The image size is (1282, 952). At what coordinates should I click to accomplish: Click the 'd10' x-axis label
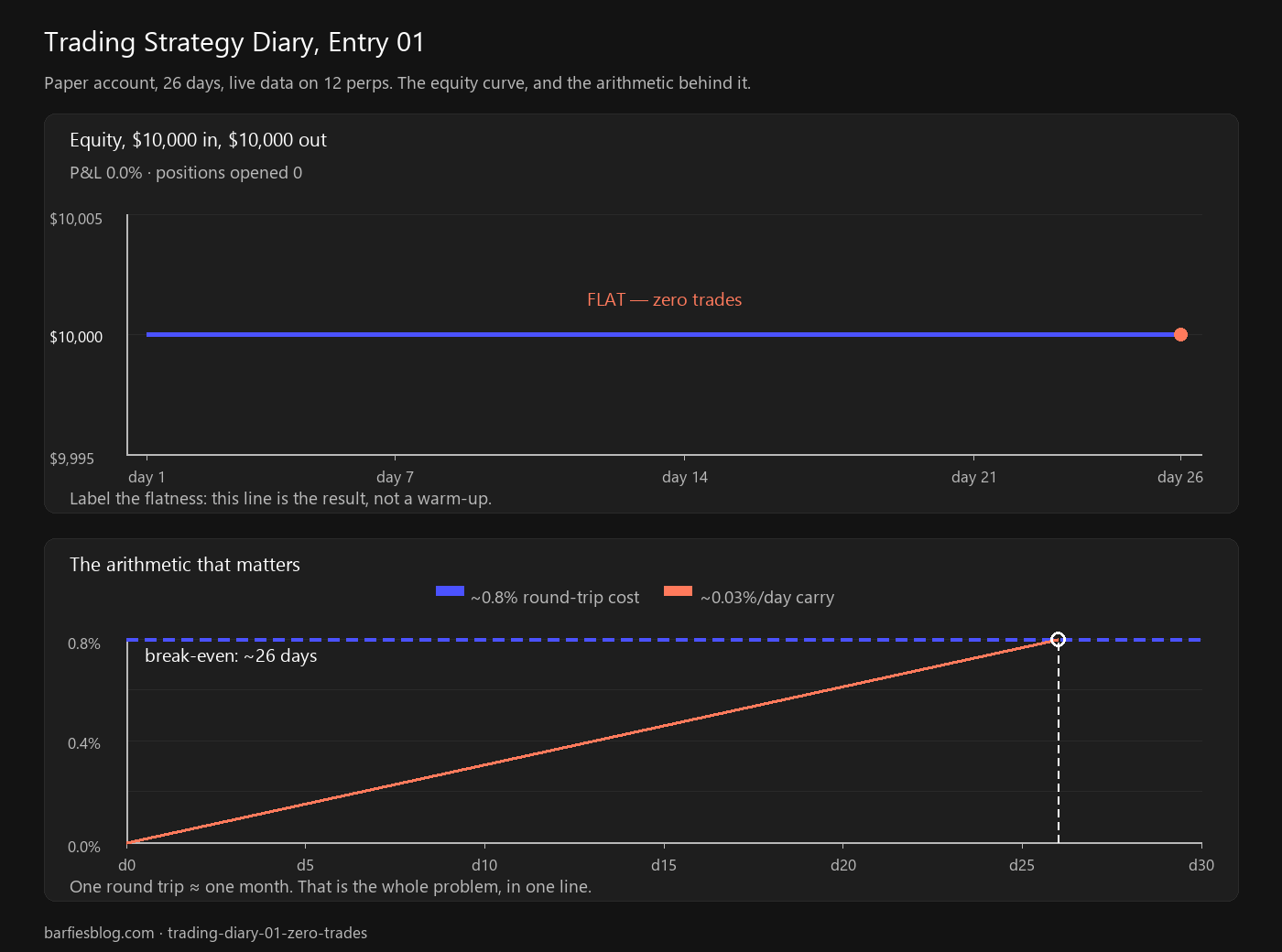click(x=484, y=865)
